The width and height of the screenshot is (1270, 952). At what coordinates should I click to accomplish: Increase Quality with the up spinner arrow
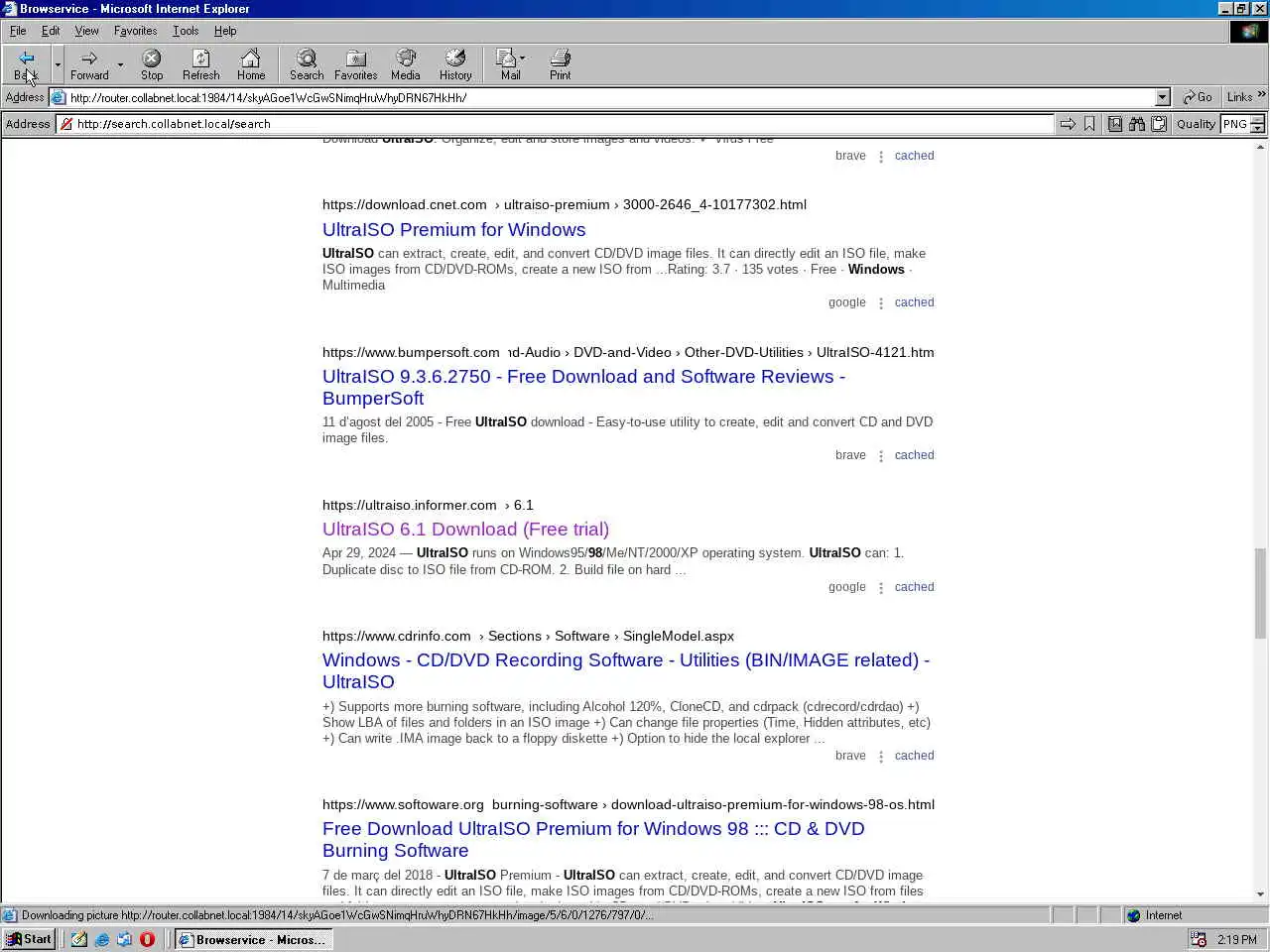(x=1257, y=119)
